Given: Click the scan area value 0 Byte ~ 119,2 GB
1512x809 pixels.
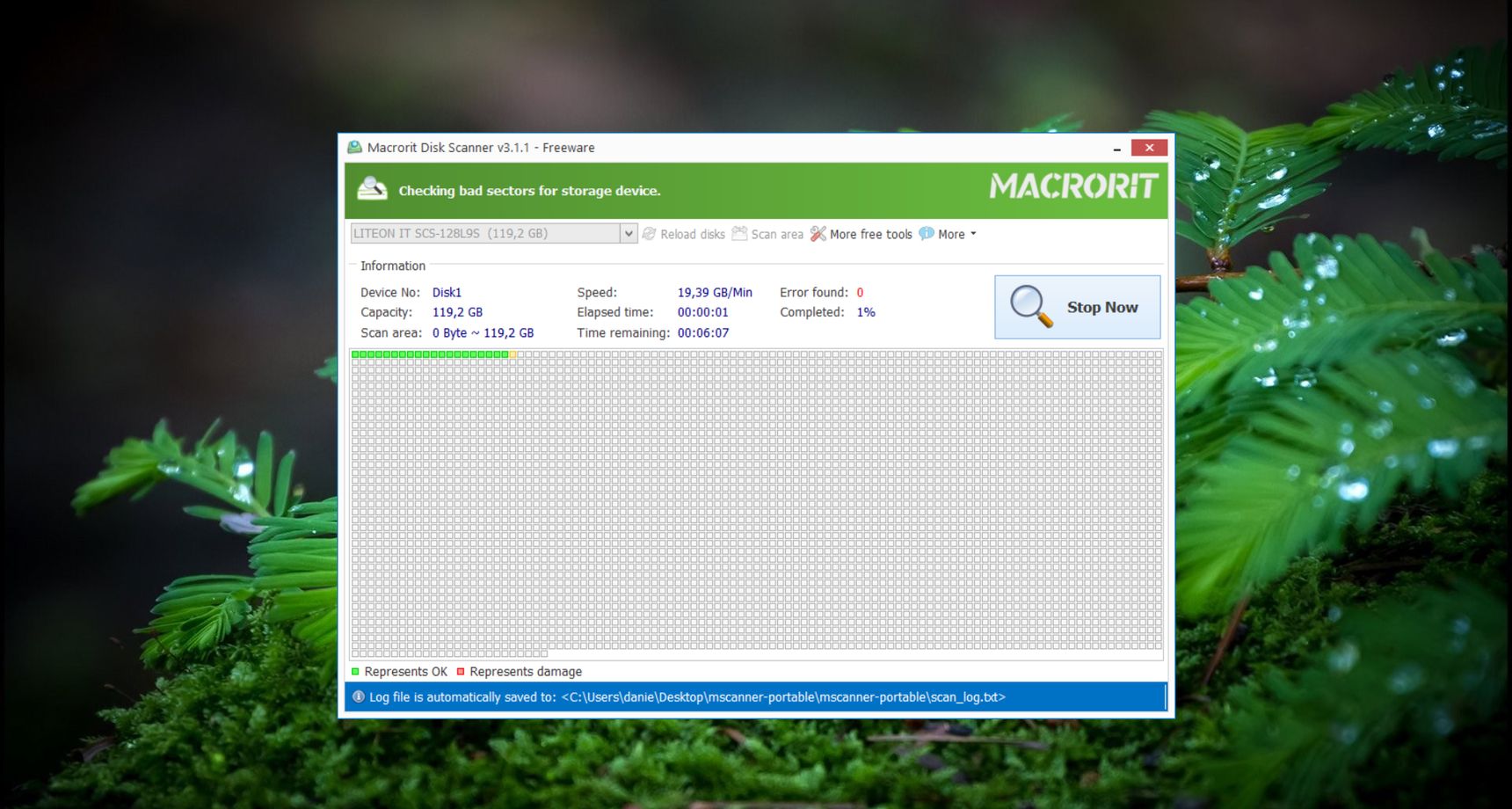Looking at the screenshot, I should click(483, 332).
